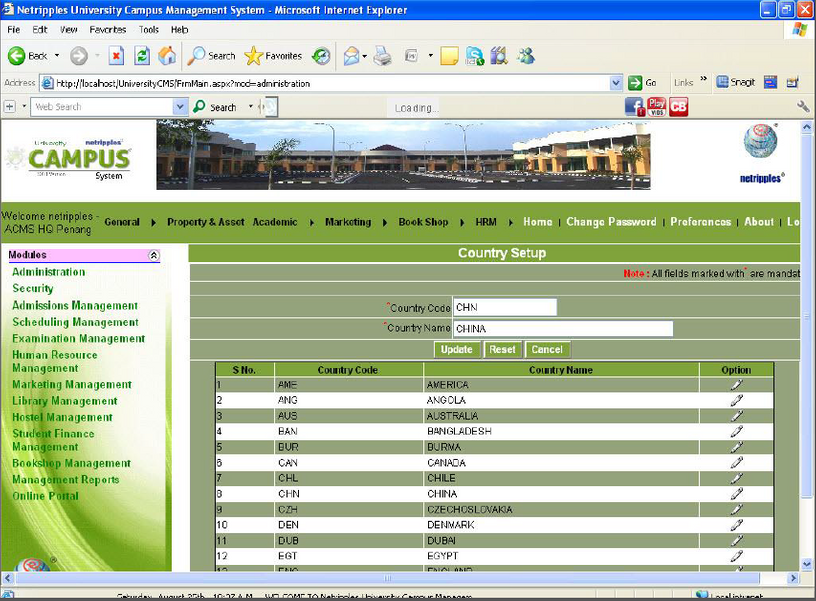Click the Reset button

click(x=502, y=350)
